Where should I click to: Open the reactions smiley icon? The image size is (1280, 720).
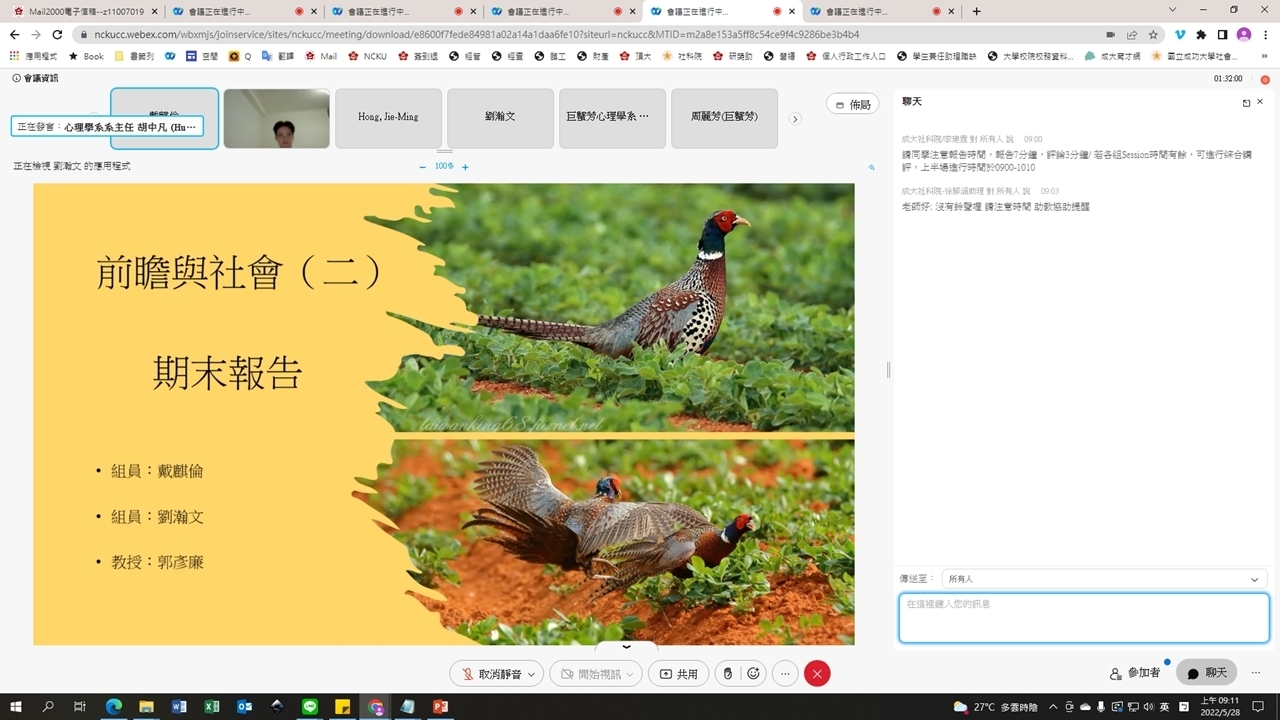(x=754, y=674)
